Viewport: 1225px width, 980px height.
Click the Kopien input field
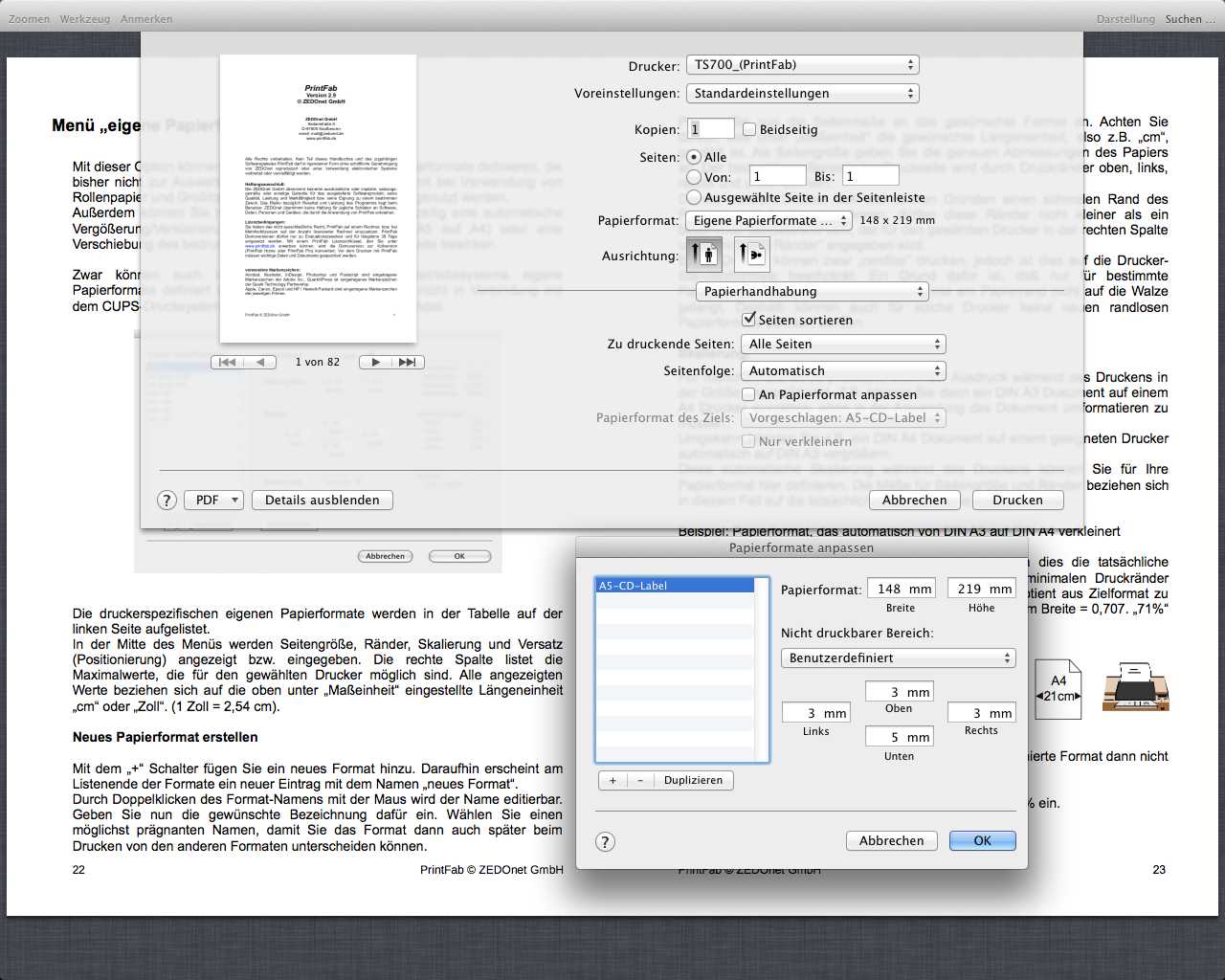pos(710,129)
